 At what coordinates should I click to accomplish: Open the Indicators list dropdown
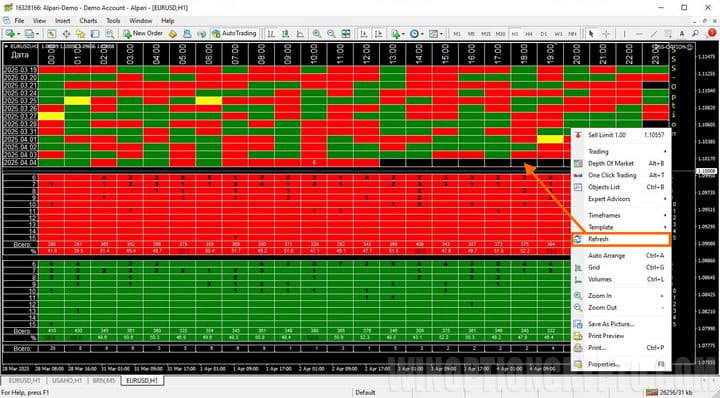[398, 34]
